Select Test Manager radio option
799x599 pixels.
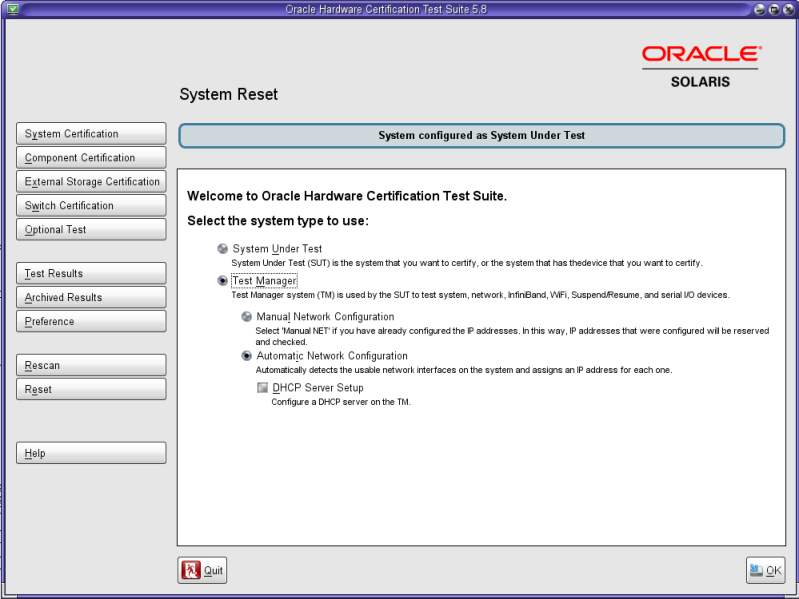pyautogui.click(x=223, y=281)
